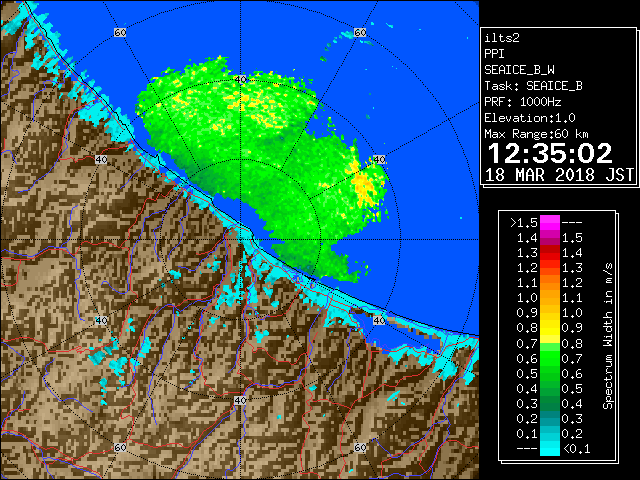Image resolution: width=640 pixels, height=480 pixels.
Task: Select the 'PPI' scan type text
Action: click(494, 54)
